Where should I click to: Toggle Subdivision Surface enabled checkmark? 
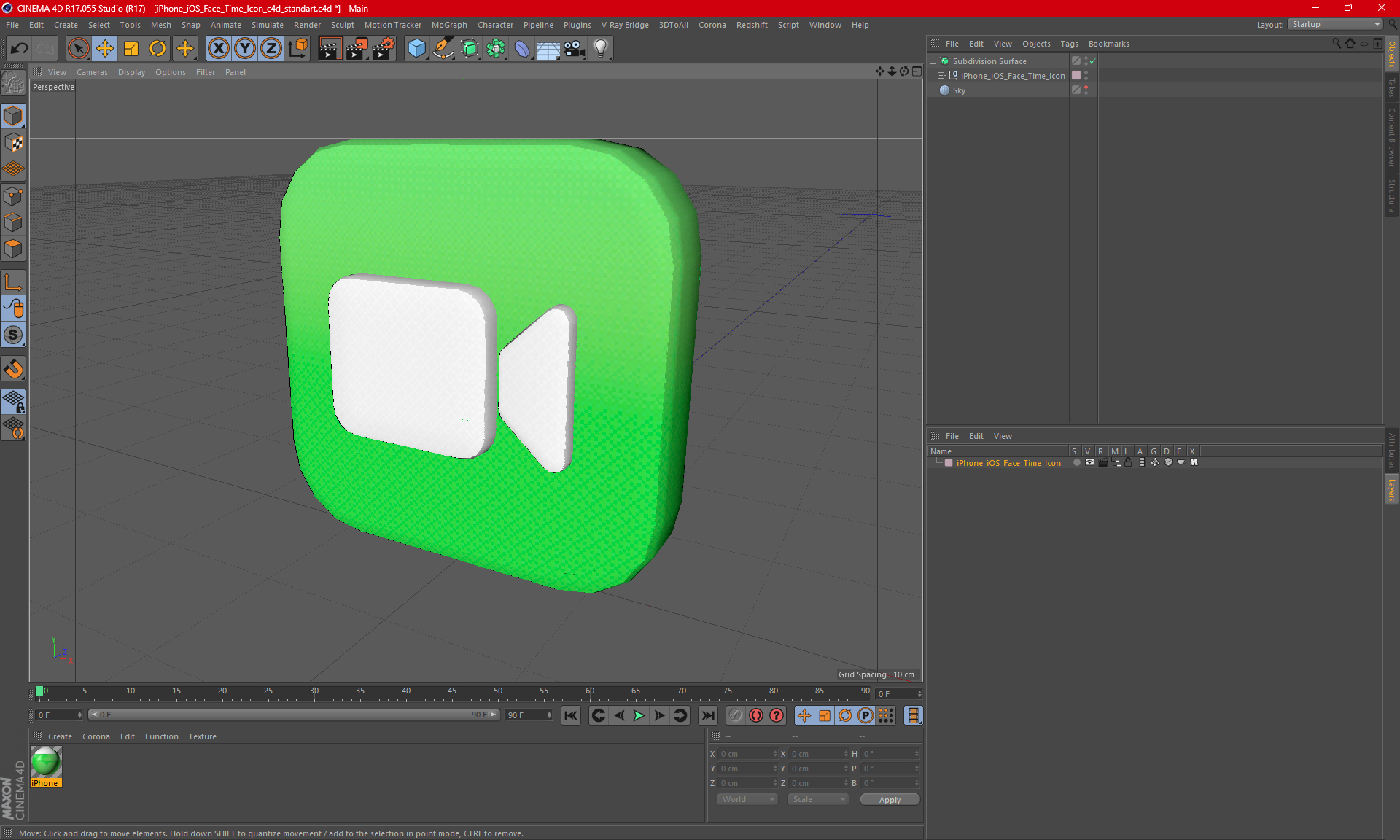[1092, 61]
